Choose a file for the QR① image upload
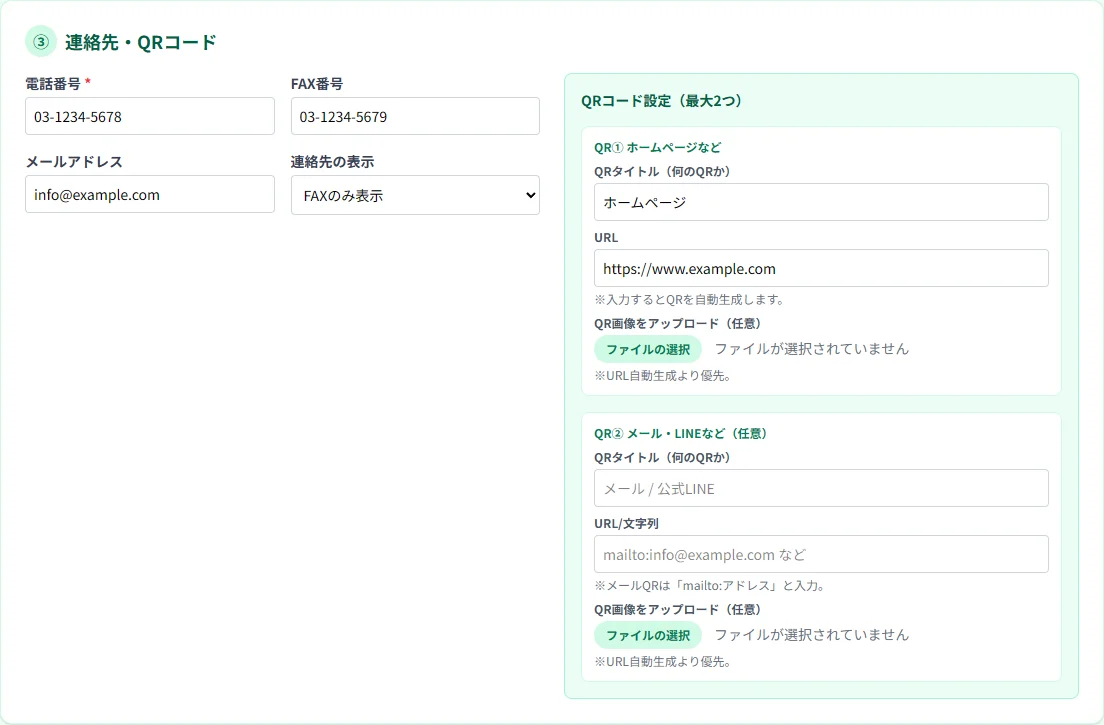The height and width of the screenshot is (725, 1104). [648, 349]
